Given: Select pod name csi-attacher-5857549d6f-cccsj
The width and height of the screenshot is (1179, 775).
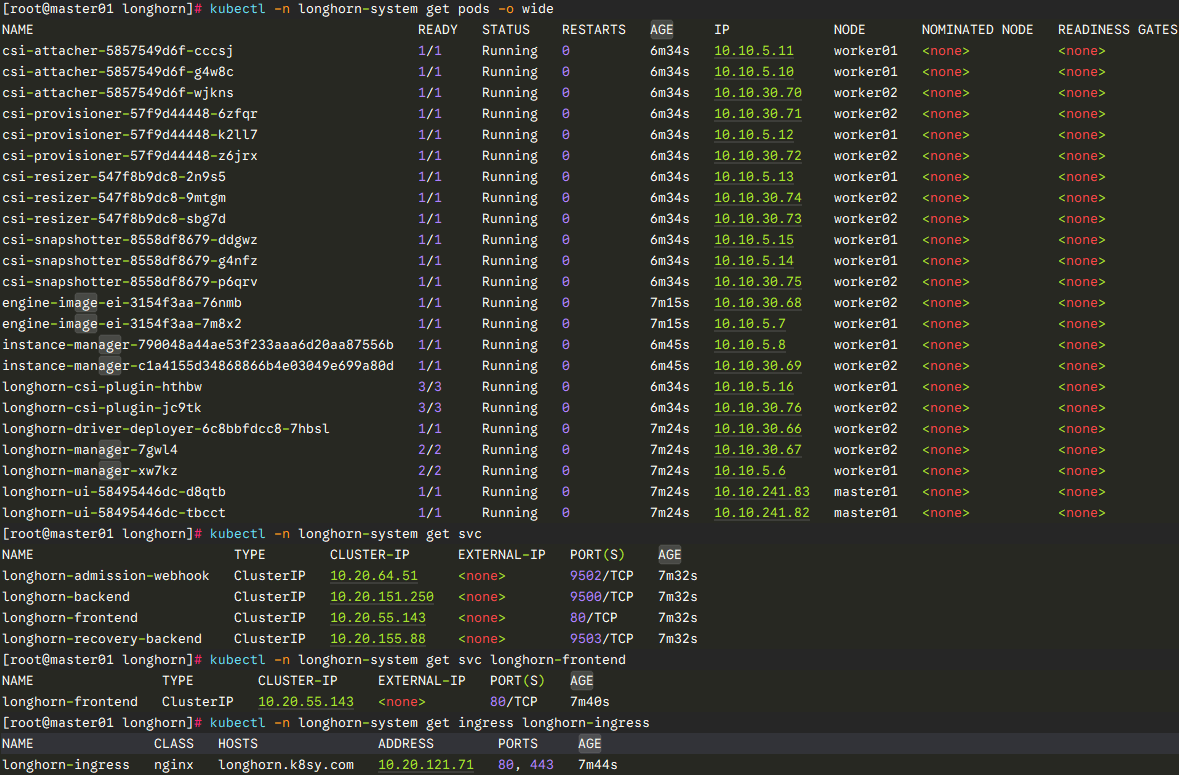Looking at the screenshot, I should pyautogui.click(x=117, y=51).
